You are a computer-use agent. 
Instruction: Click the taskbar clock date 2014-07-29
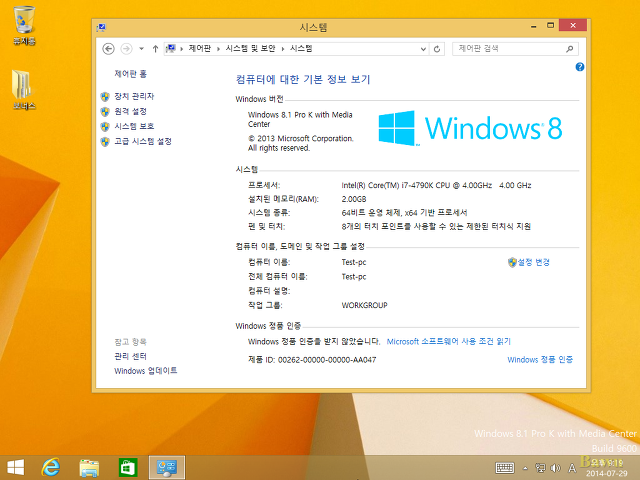pos(607,473)
